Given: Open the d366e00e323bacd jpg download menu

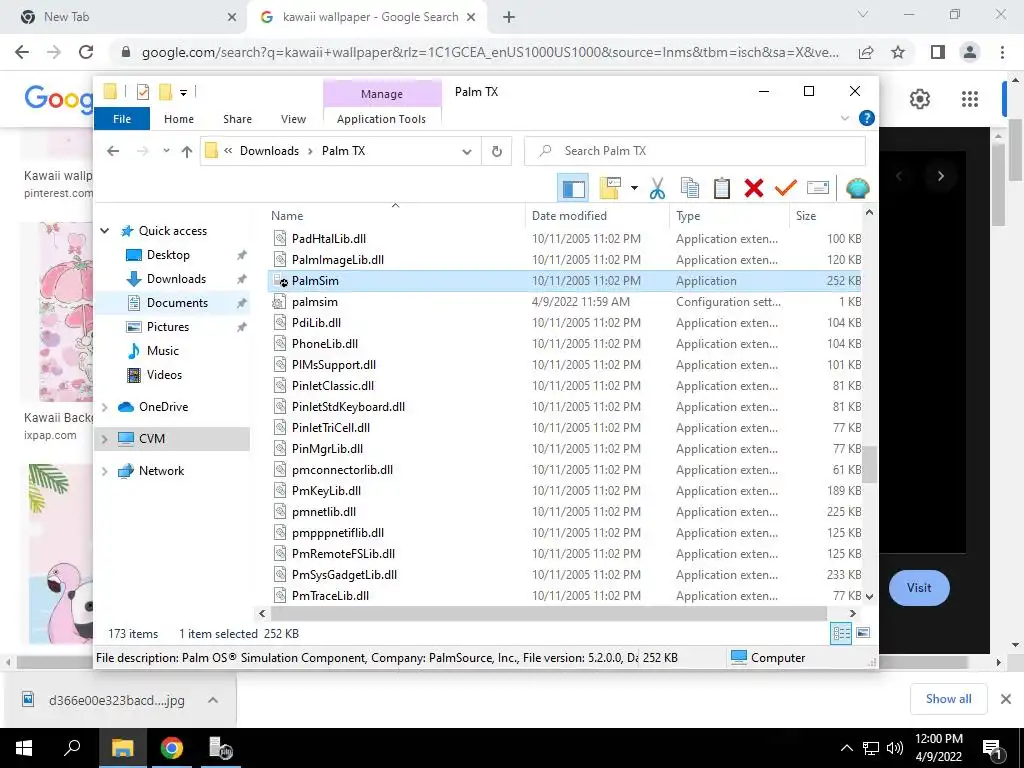Looking at the screenshot, I should [212, 701].
